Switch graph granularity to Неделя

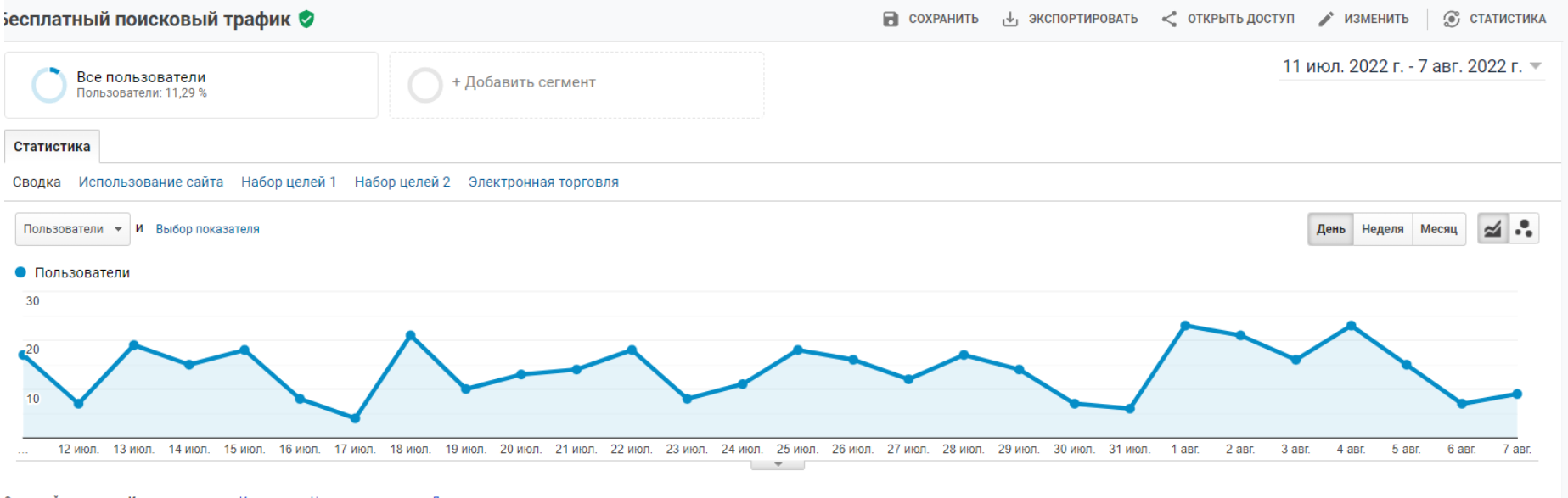pos(1382,229)
